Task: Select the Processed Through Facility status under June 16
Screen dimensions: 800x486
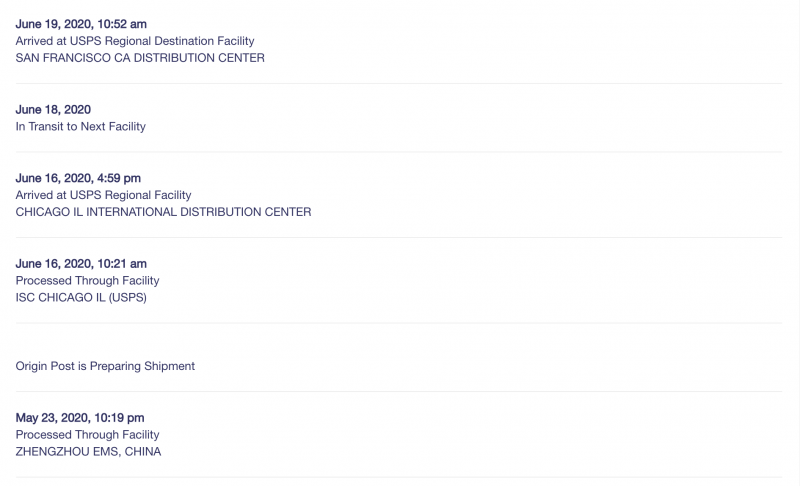Action: (87, 281)
